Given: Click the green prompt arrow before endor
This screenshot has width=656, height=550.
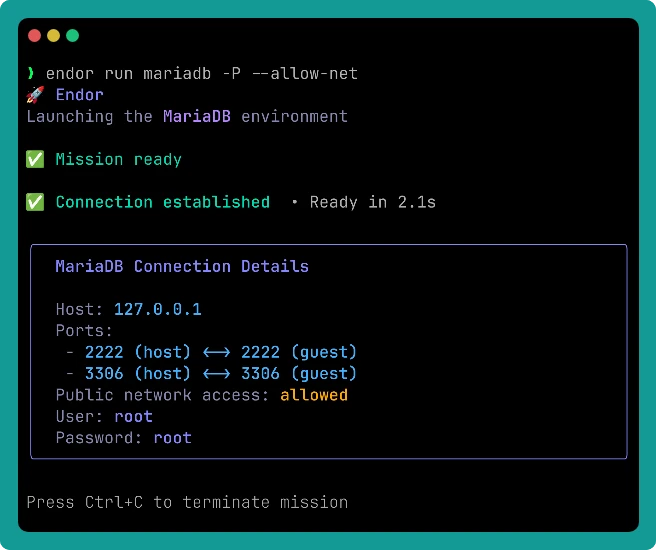Looking at the screenshot, I should (31, 74).
